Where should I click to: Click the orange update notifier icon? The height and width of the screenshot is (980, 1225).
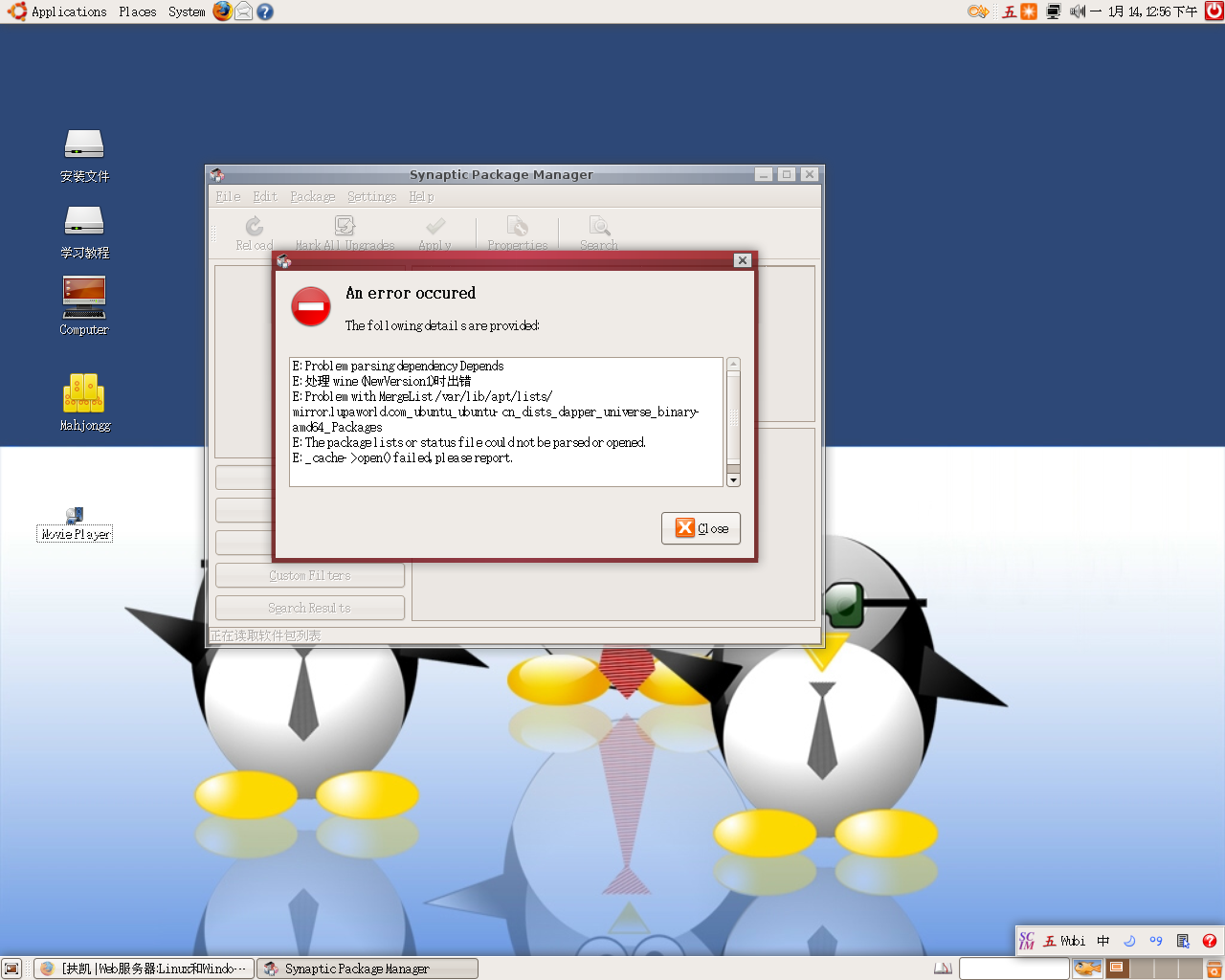point(1029,11)
